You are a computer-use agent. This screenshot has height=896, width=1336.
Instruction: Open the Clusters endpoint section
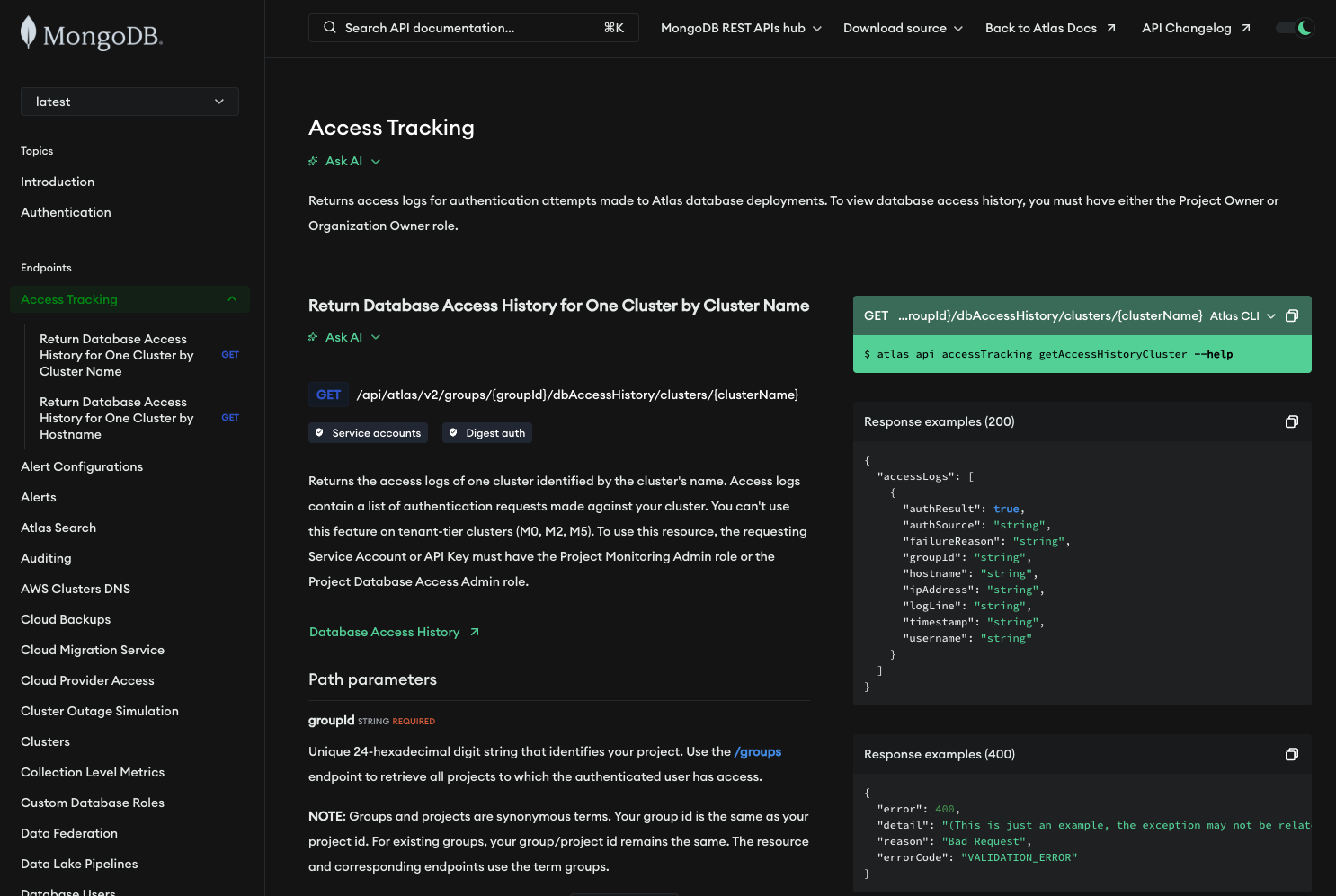point(45,741)
